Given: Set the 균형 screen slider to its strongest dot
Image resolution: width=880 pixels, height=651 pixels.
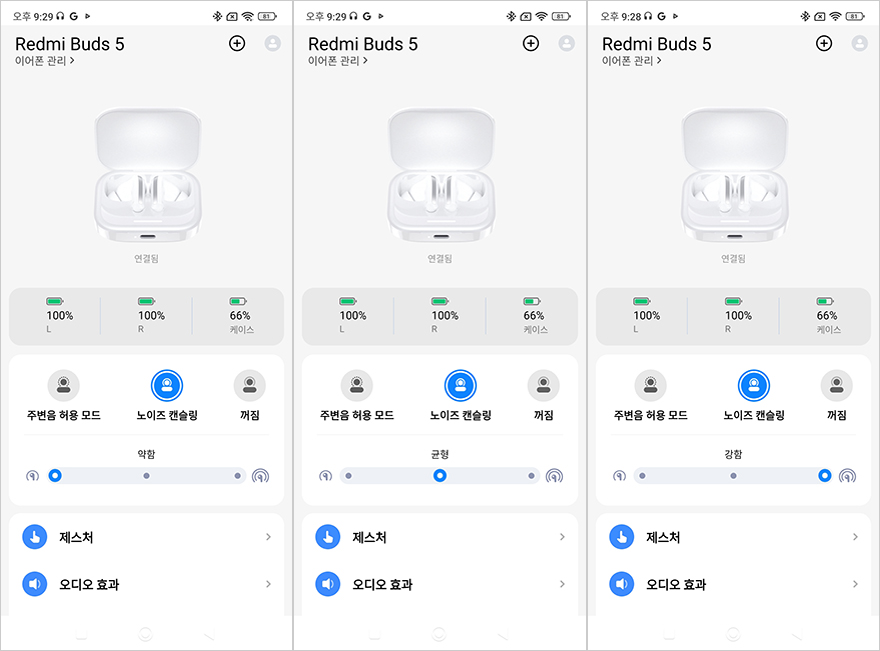Looking at the screenshot, I should 531,476.
